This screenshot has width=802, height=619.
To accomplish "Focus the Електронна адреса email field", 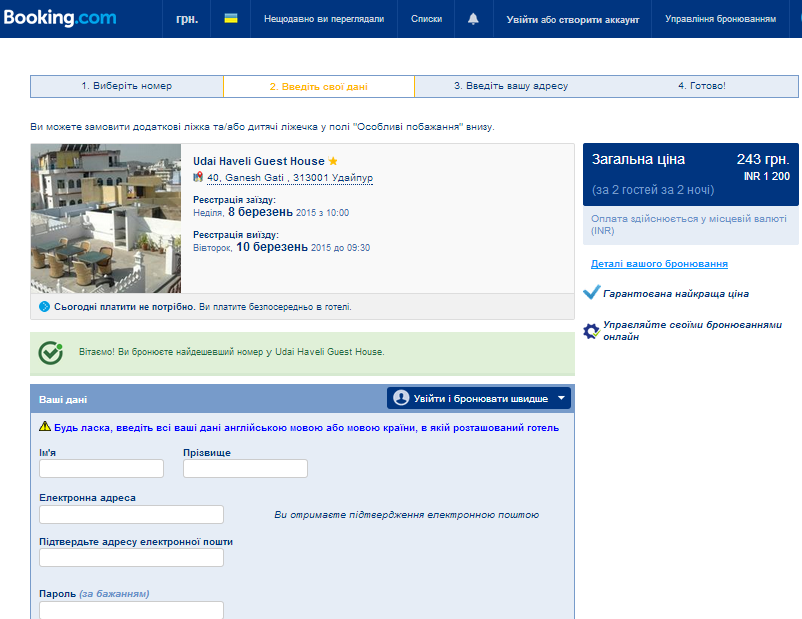I will tap(131, 514).
